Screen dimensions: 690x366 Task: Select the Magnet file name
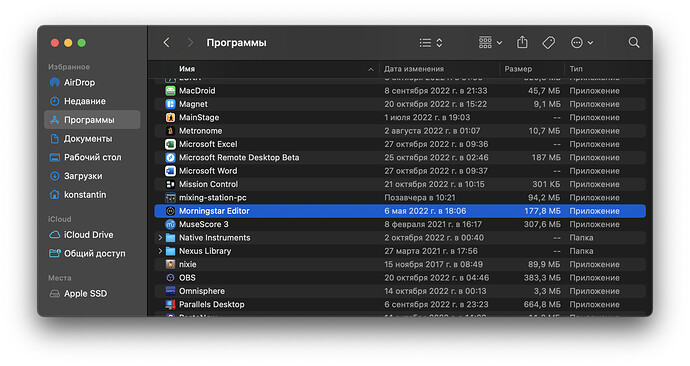click(193, 104)
